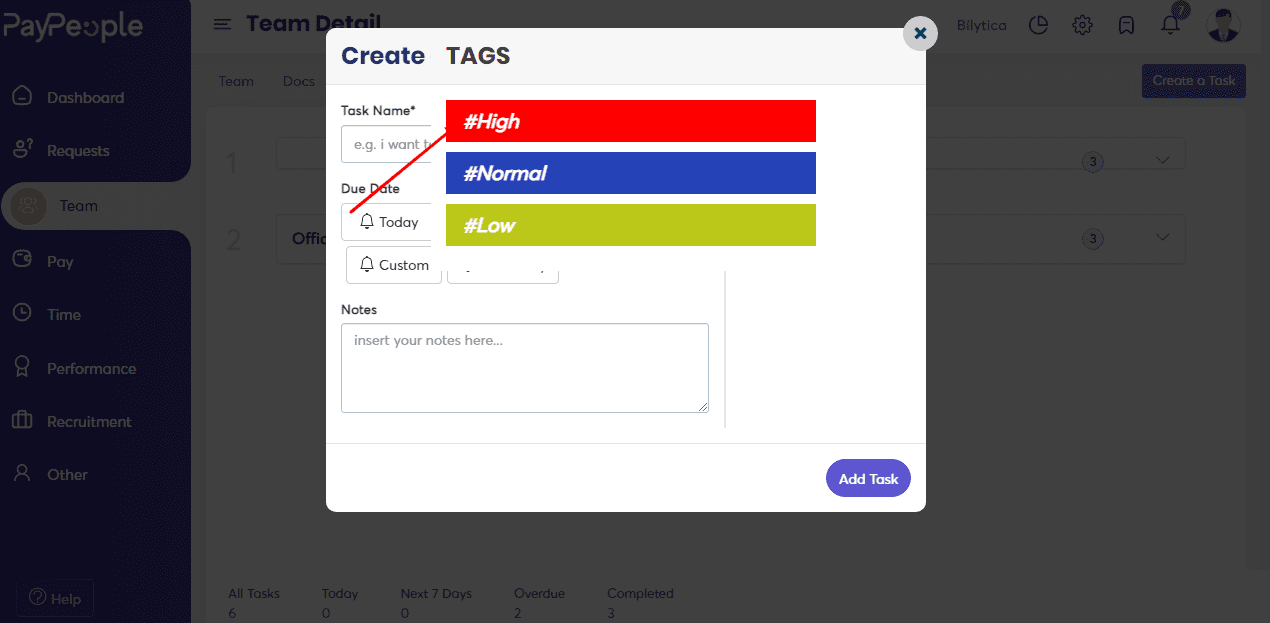1270x623 pixels.
Task: Open the pie chart reports icon
Action: click(x=1038, y=25)
